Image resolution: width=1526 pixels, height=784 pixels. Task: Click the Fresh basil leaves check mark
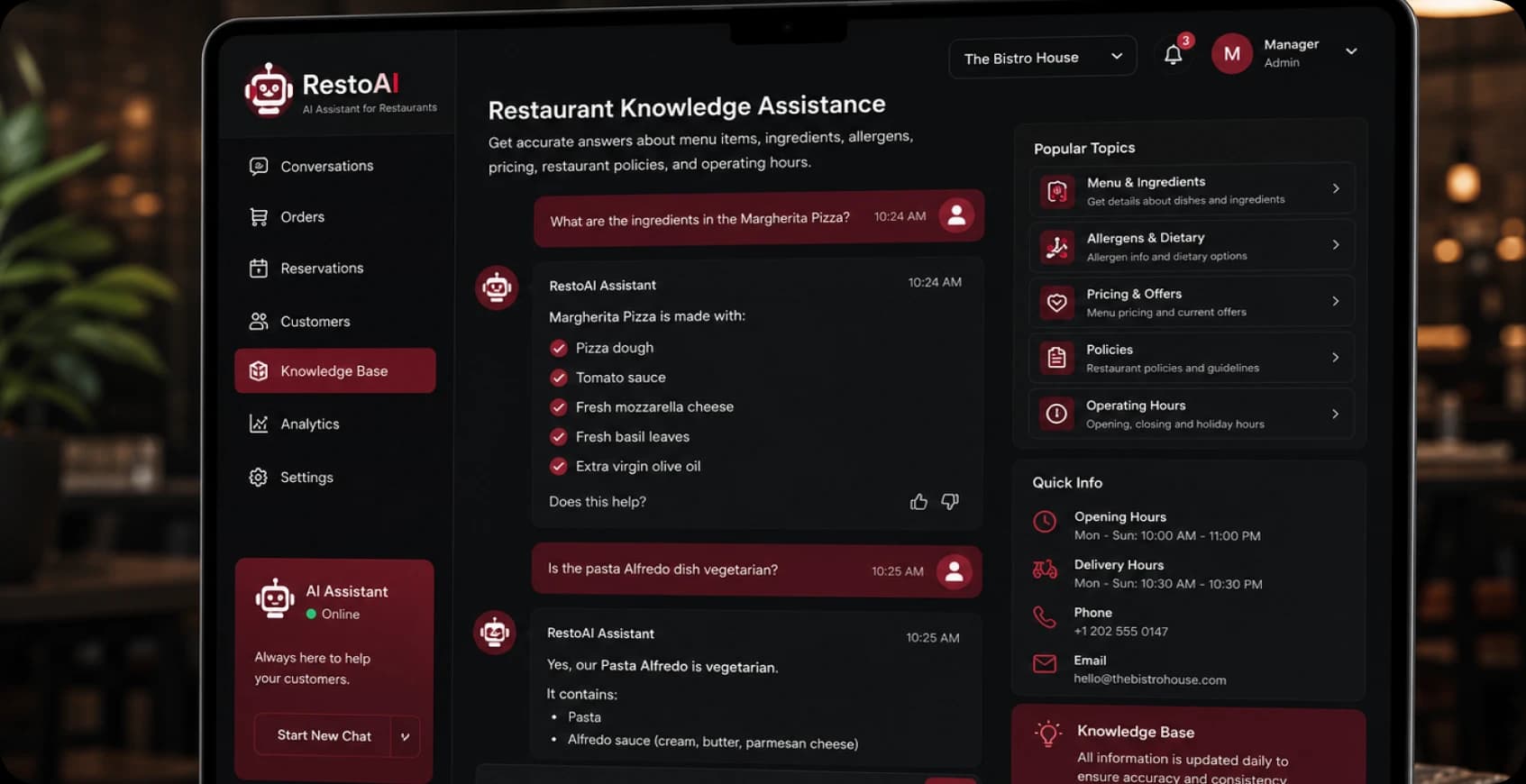pyautogui.click(x=559, y=437)
